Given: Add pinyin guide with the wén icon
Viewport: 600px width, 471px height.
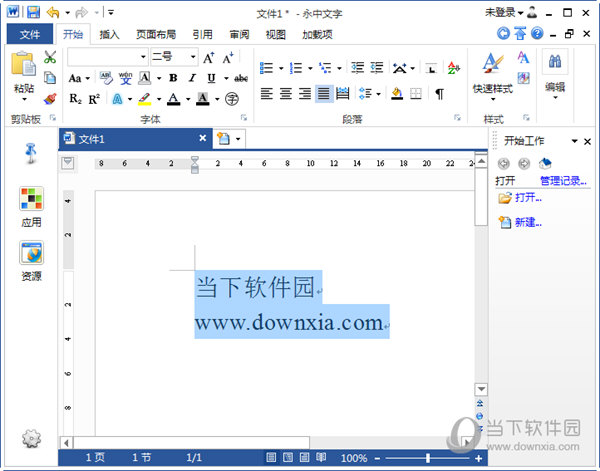Looking at the screenshot, I should [x=125, y=78].
